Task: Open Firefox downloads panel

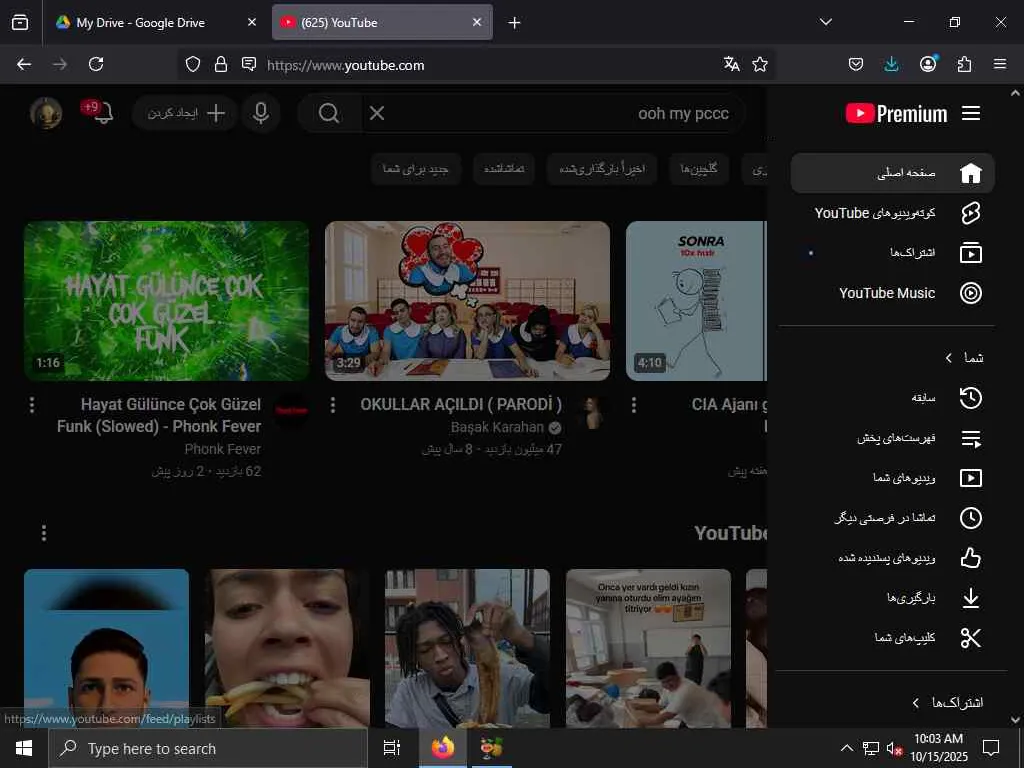Action: coord(891,64)
